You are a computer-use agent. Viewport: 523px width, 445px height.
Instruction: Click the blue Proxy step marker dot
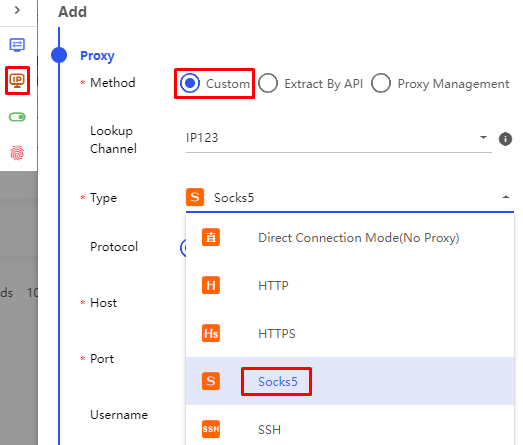(59, 55)
